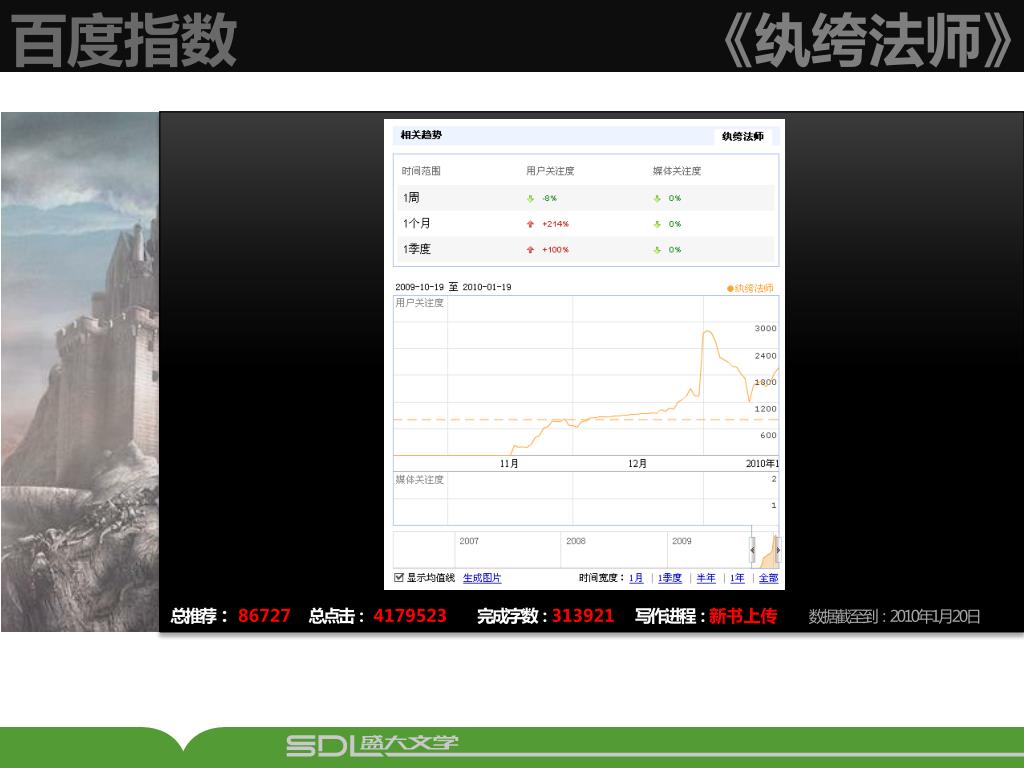
Task: Click the 2007 year in overview timeline
Action: point(469,541)
